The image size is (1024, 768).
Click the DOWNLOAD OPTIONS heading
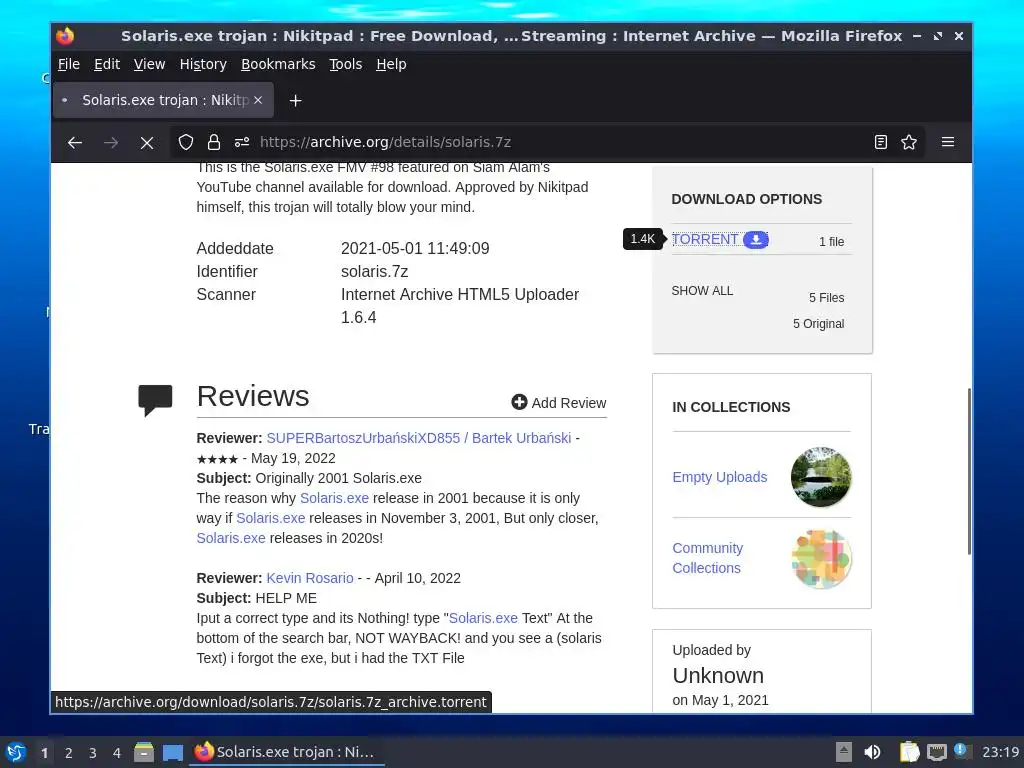[746, 199]
